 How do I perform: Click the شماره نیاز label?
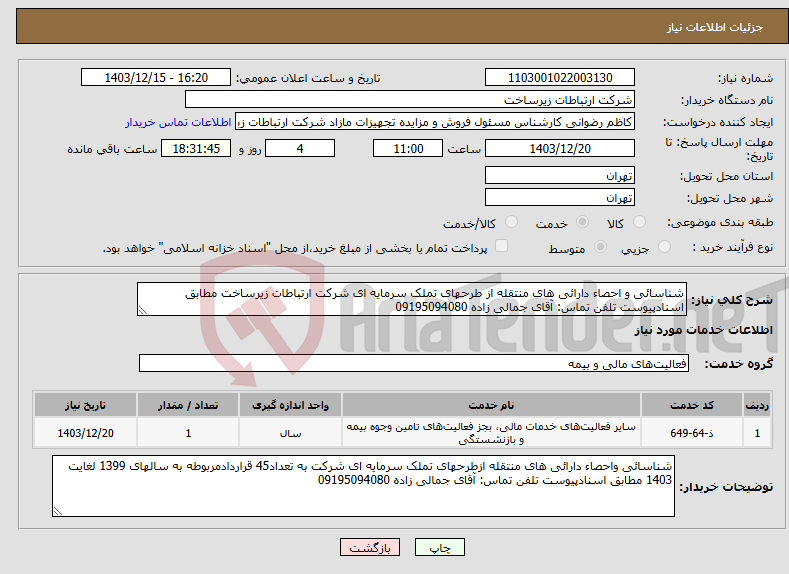click(745, 78)
